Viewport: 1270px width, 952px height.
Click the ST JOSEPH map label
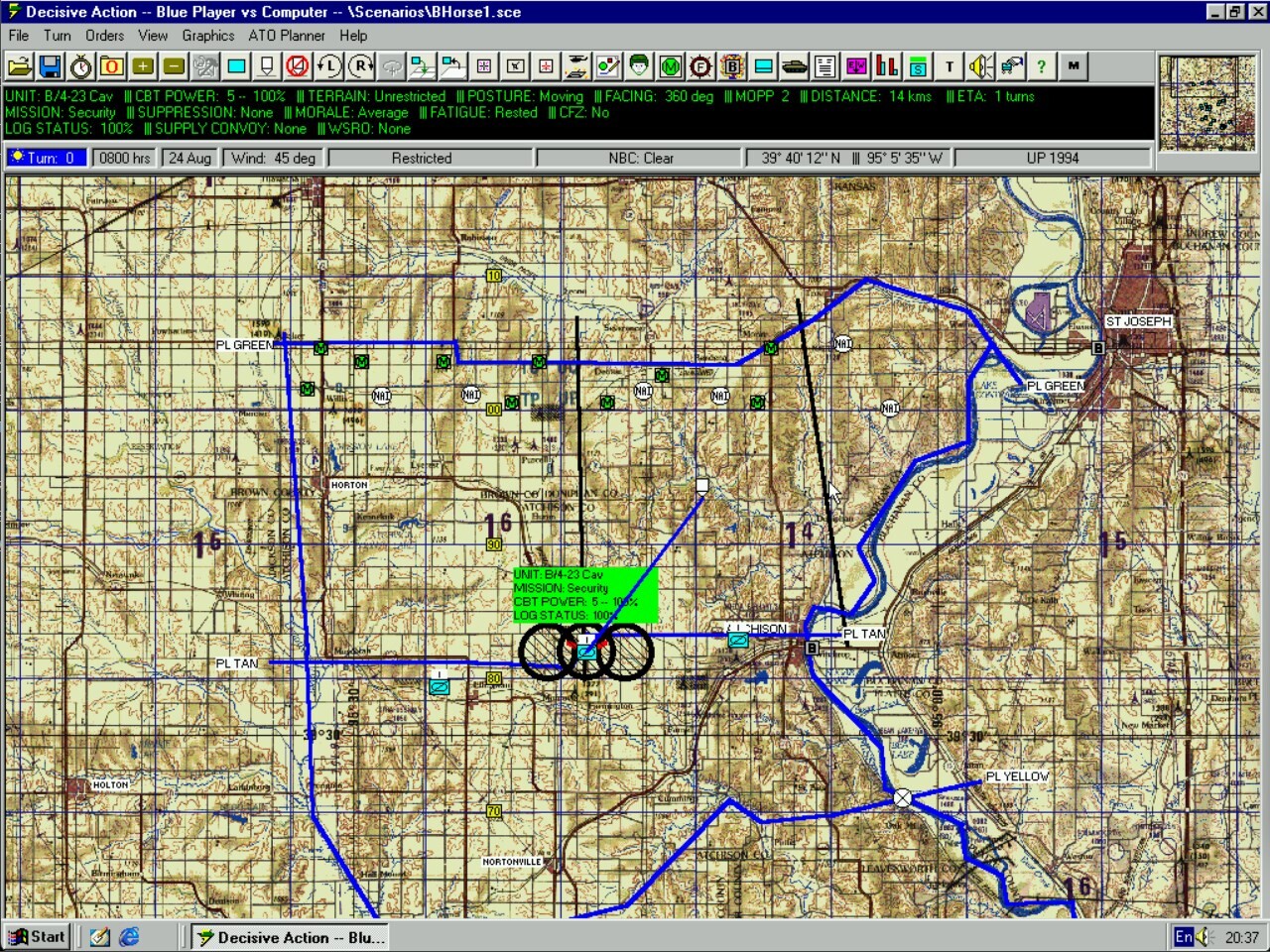pos(1139,321)
